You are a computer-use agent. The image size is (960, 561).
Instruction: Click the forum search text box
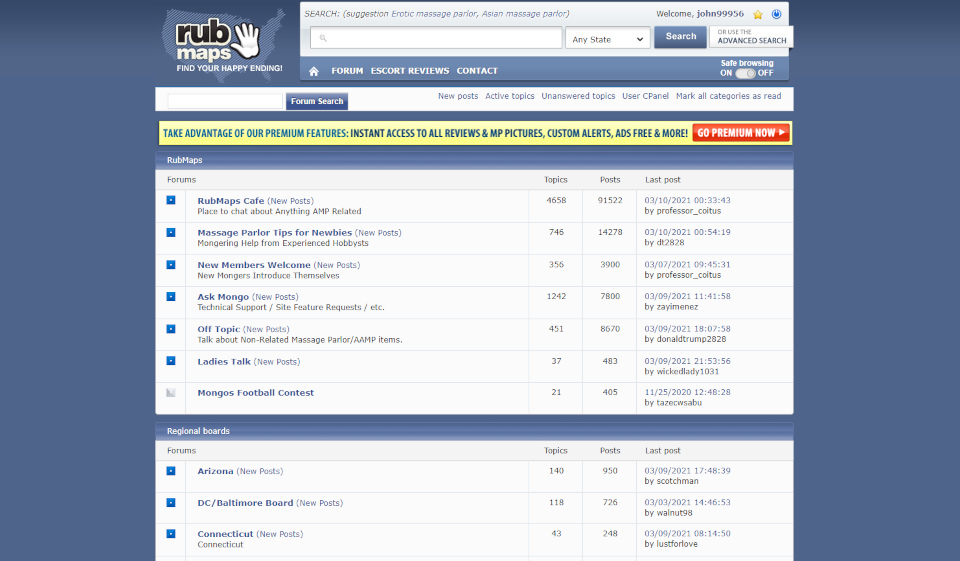pos(225,101)
